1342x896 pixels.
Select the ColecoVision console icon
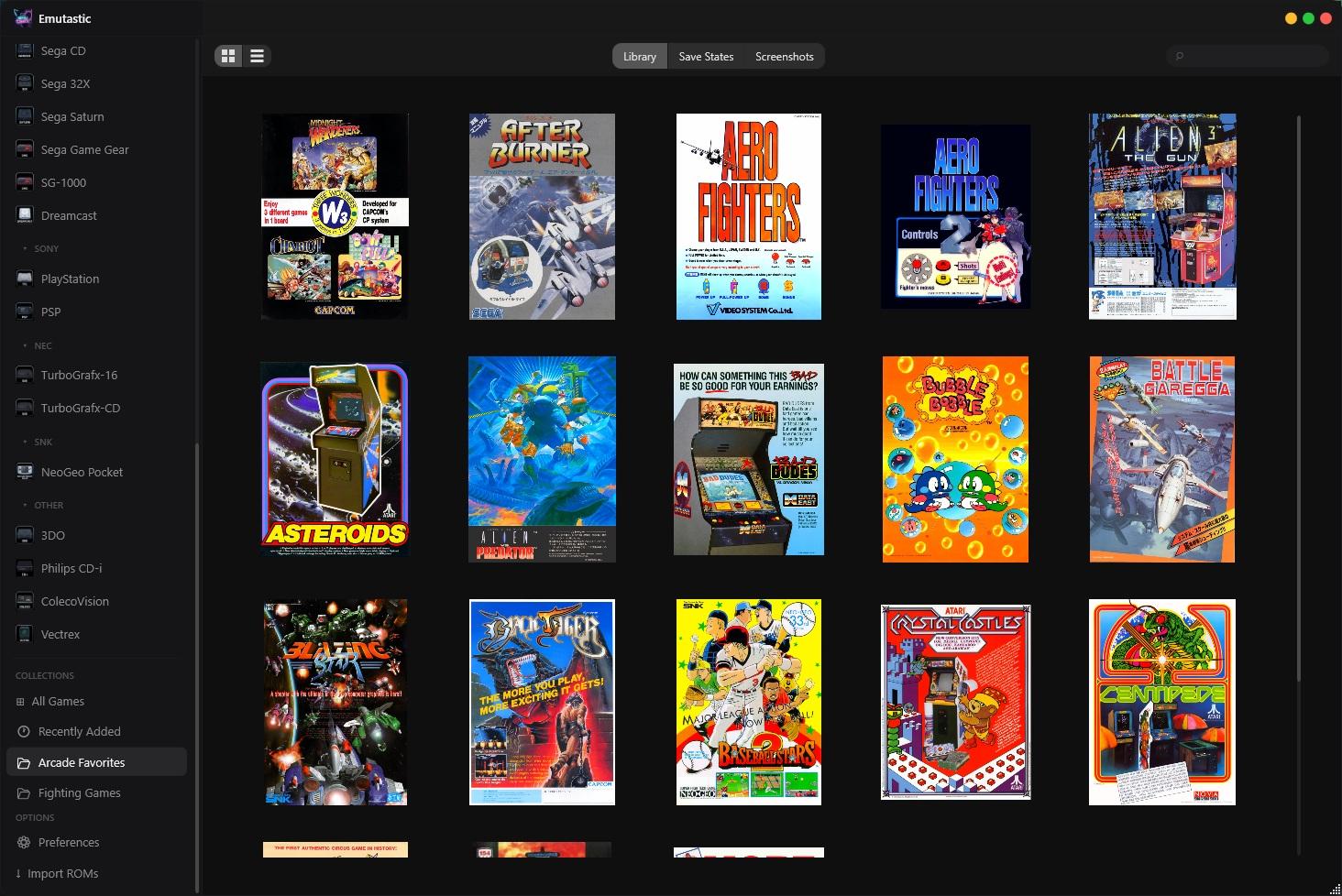coord(24,600)
